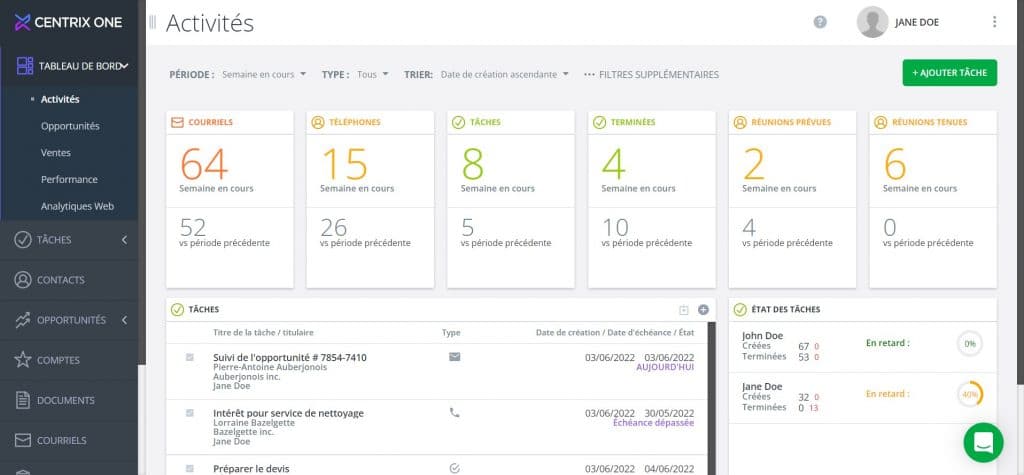Open the vertical three-dot user menu
Image resolution: width=1024 pixels, height=475 pixels.
(x=994, y=22)
